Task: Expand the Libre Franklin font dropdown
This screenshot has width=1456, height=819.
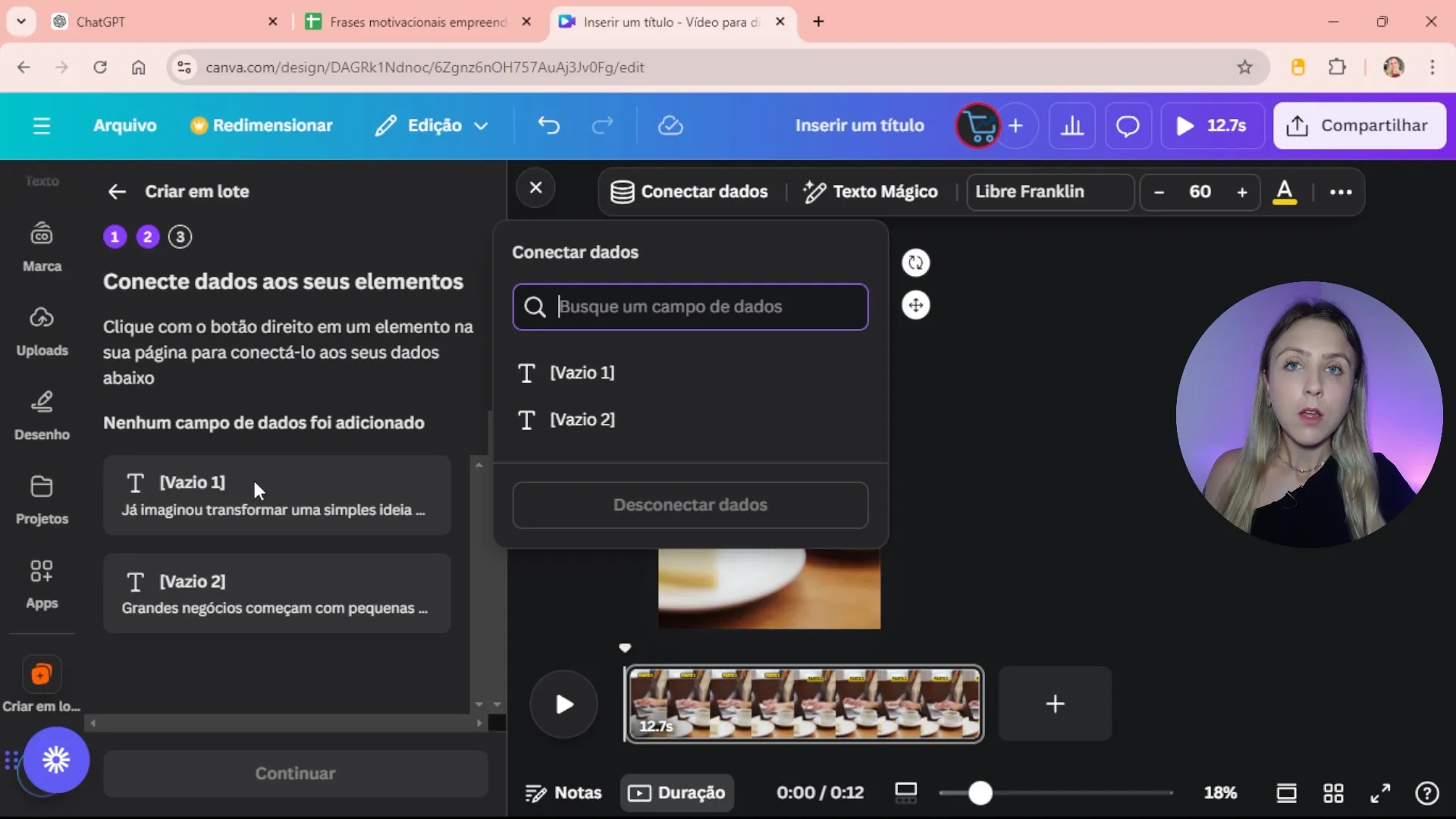Action: [x=1050, y=191]
